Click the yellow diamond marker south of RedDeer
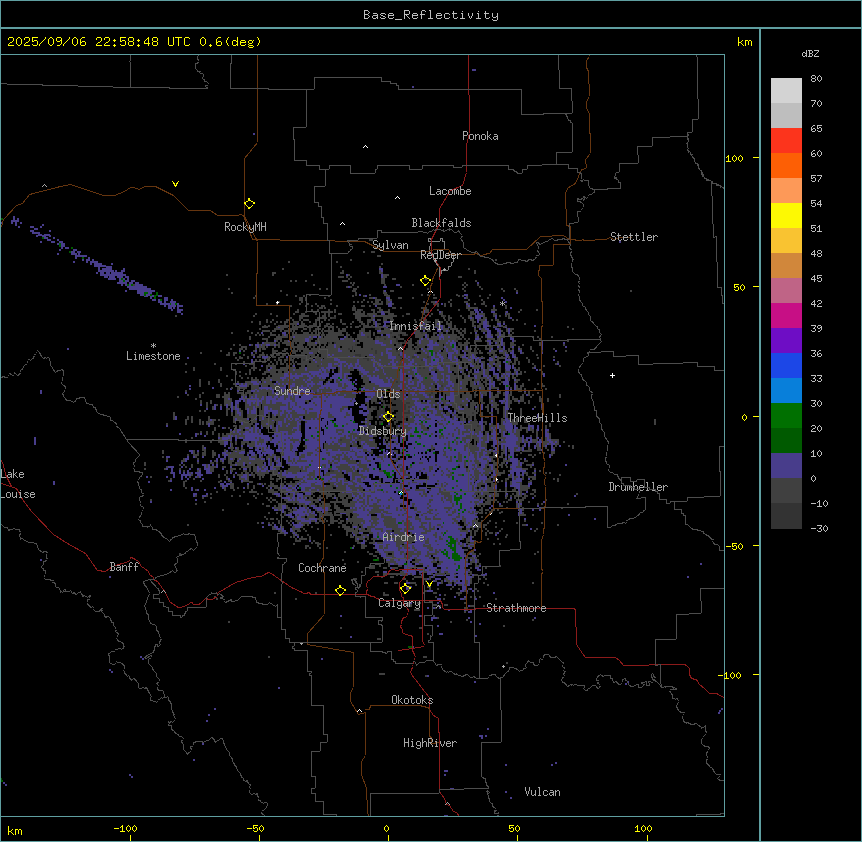Image resolution: width=862 pixels, height=842 pixels. 426,281
